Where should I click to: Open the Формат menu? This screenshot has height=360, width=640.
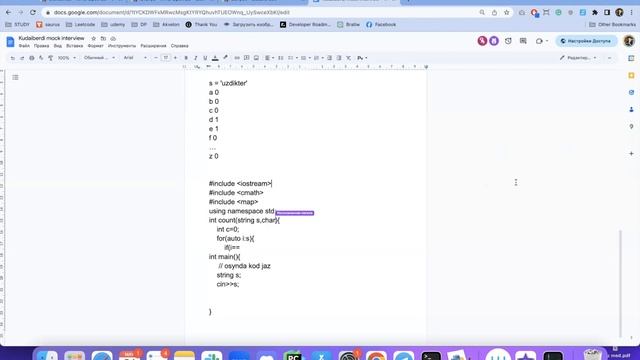pyautogui.click(x=96, y=46)
